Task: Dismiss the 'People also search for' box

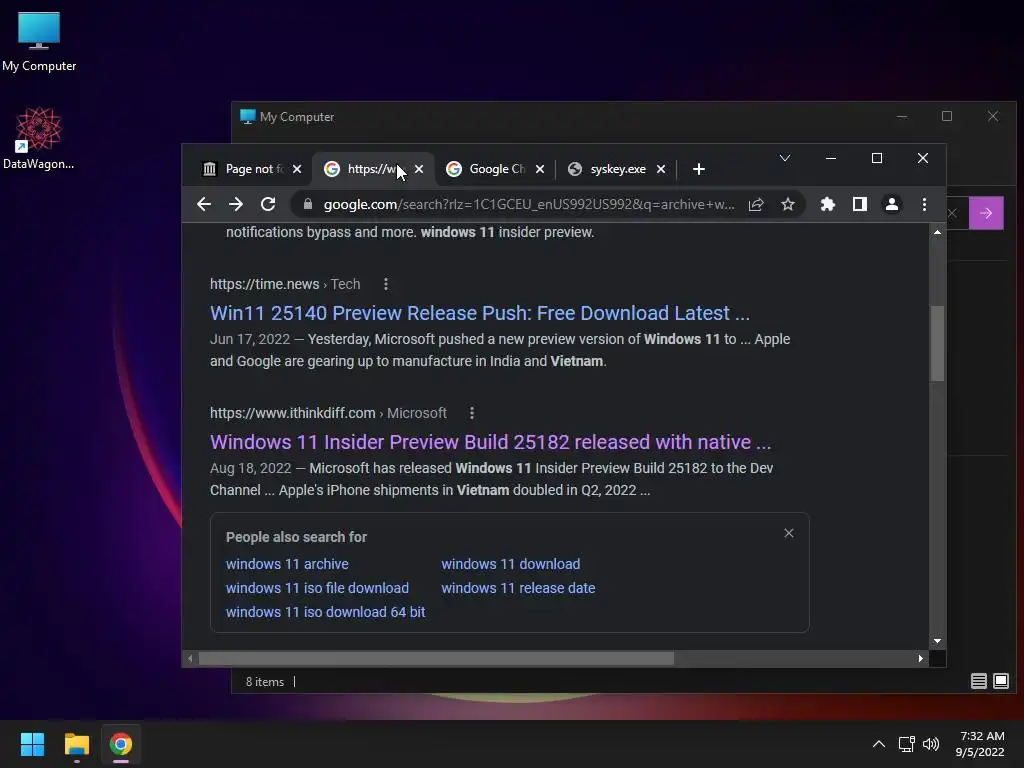Action: click(x=789, y=533)
